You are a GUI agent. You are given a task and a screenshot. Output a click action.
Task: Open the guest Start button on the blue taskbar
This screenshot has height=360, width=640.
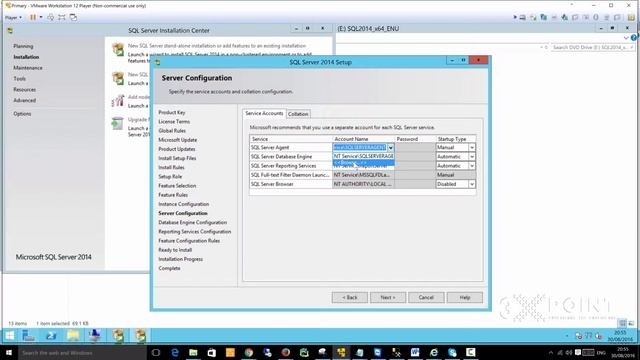pyautogui.click(x=9, y=336)
